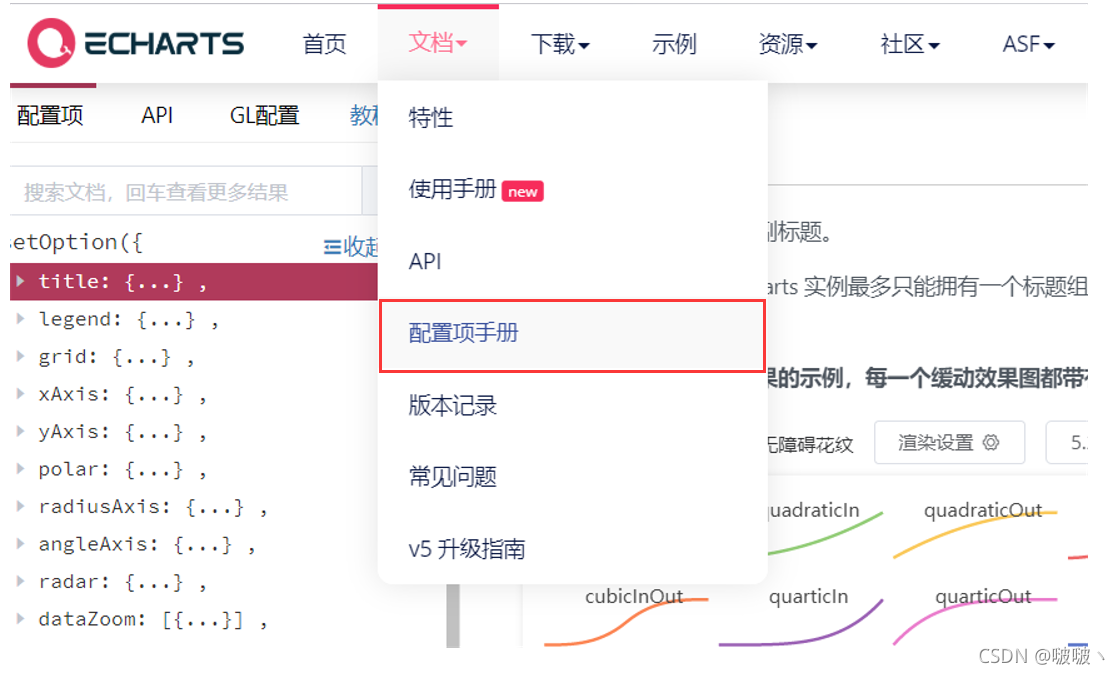Expand the yAxis option arrow
Image resolution: width=1120 pixels, height=674 pixels.
point(21,431)
